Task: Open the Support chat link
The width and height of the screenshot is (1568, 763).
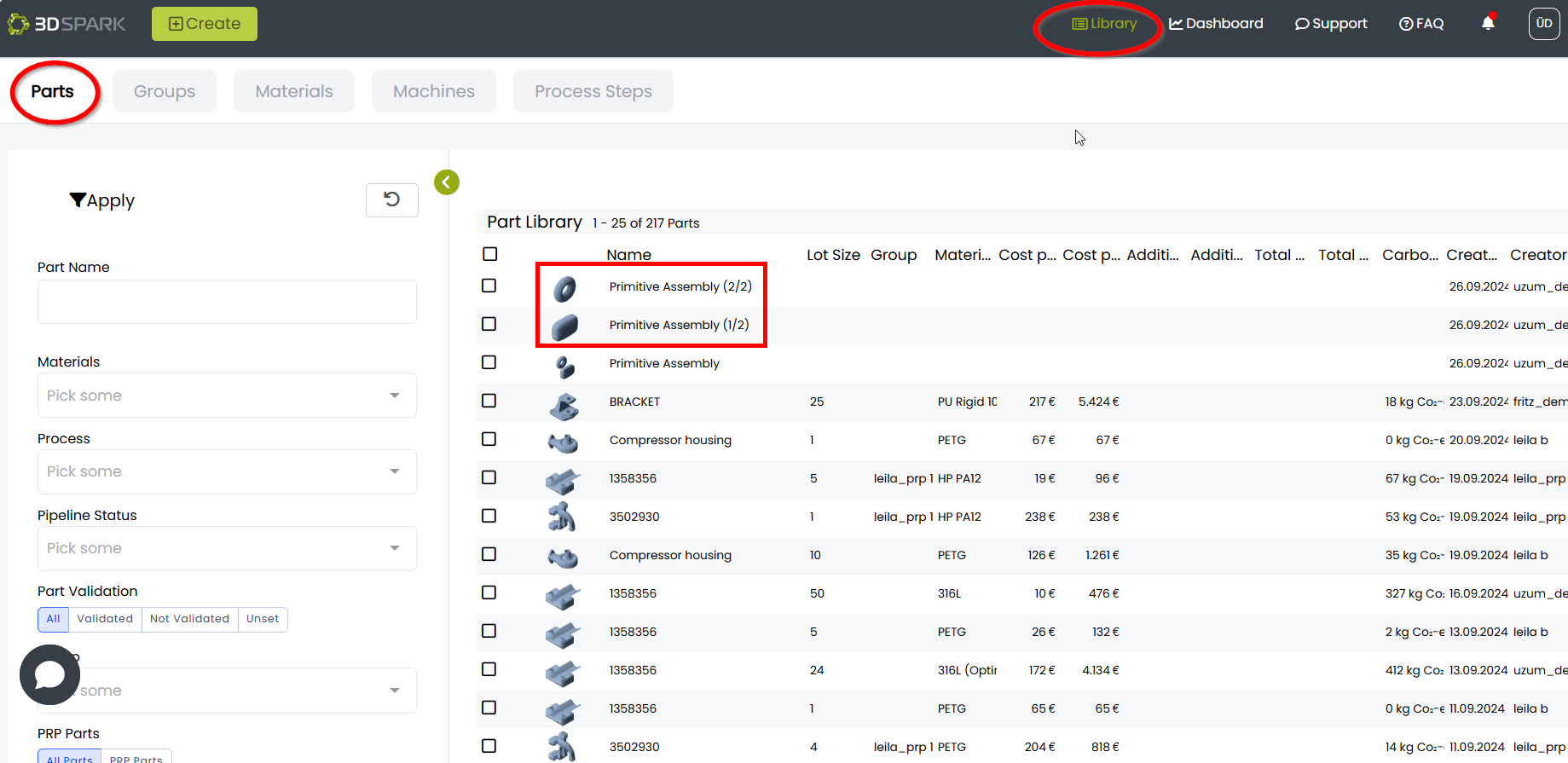Action: tap(1331, 24)
